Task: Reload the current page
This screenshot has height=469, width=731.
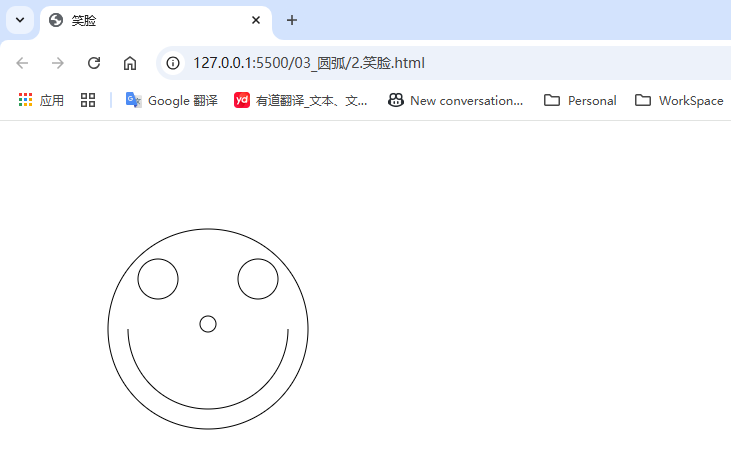Action: [94, 63]
